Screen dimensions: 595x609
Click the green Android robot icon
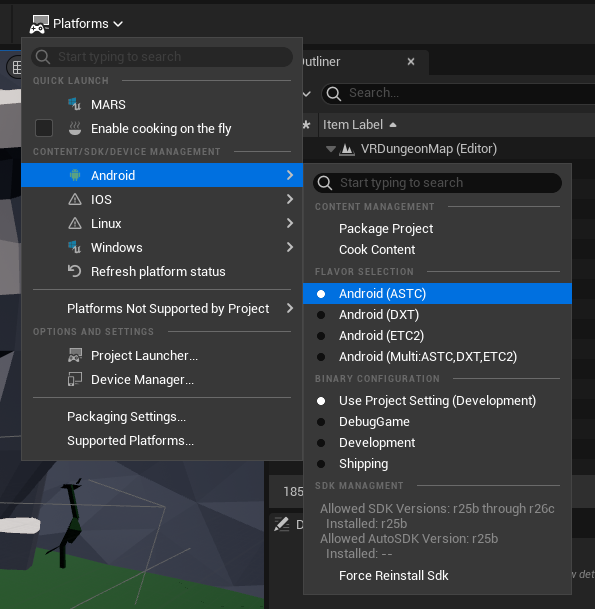coord(75,175)
